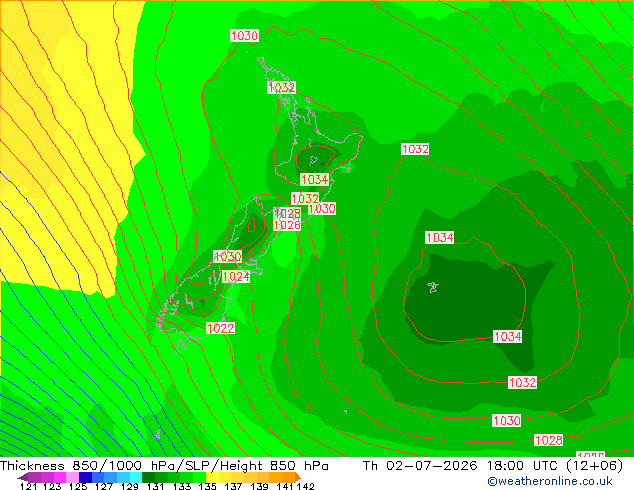Screen dimensions: 634x490
Task: Pick the darkest green legend swatch at 131
Action: pyautogui.click(x=148, y=477)
